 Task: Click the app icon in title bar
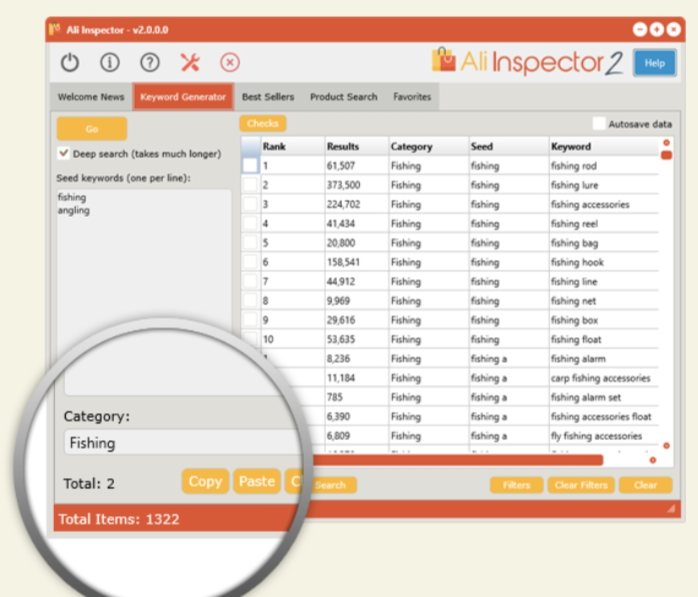pos(55,29)
